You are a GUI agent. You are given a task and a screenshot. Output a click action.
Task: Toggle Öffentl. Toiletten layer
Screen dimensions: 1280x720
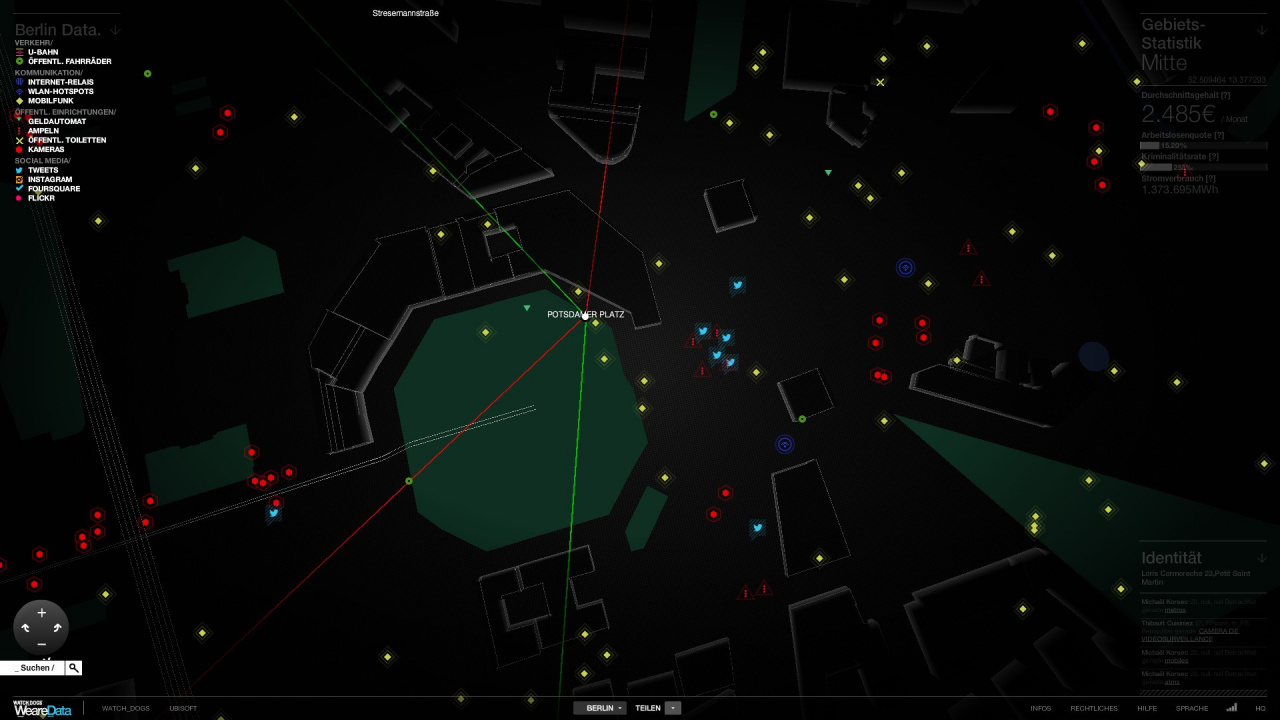(60, 140)
